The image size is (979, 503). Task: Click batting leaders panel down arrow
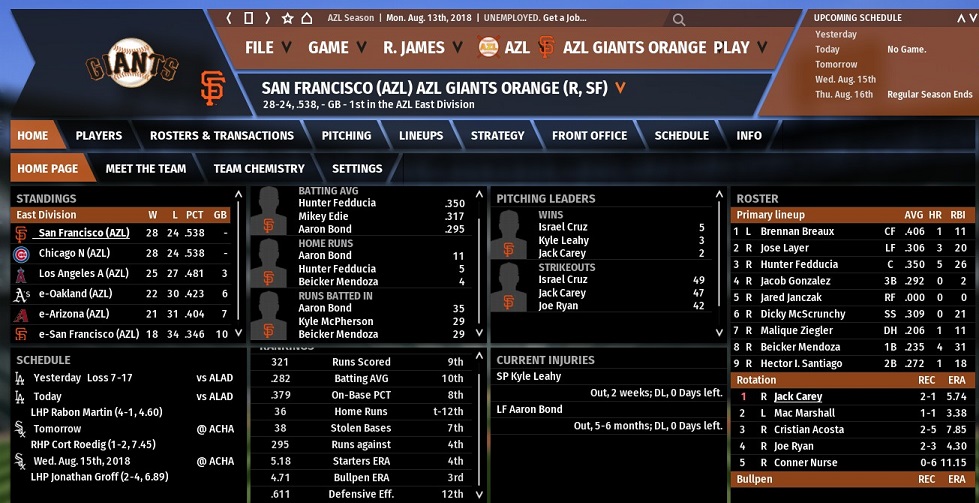tap(479, 333)
